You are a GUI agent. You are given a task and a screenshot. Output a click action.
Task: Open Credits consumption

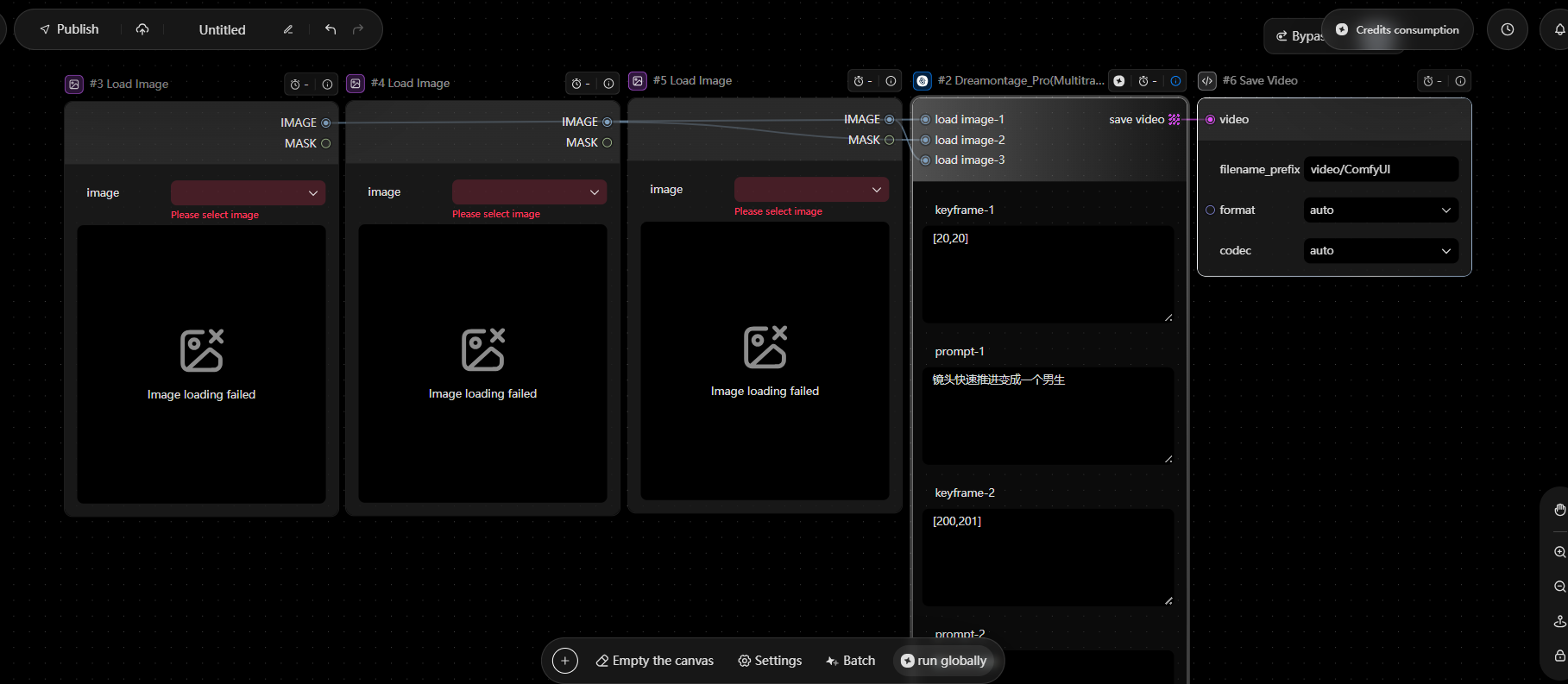[x=1398, y=29]
